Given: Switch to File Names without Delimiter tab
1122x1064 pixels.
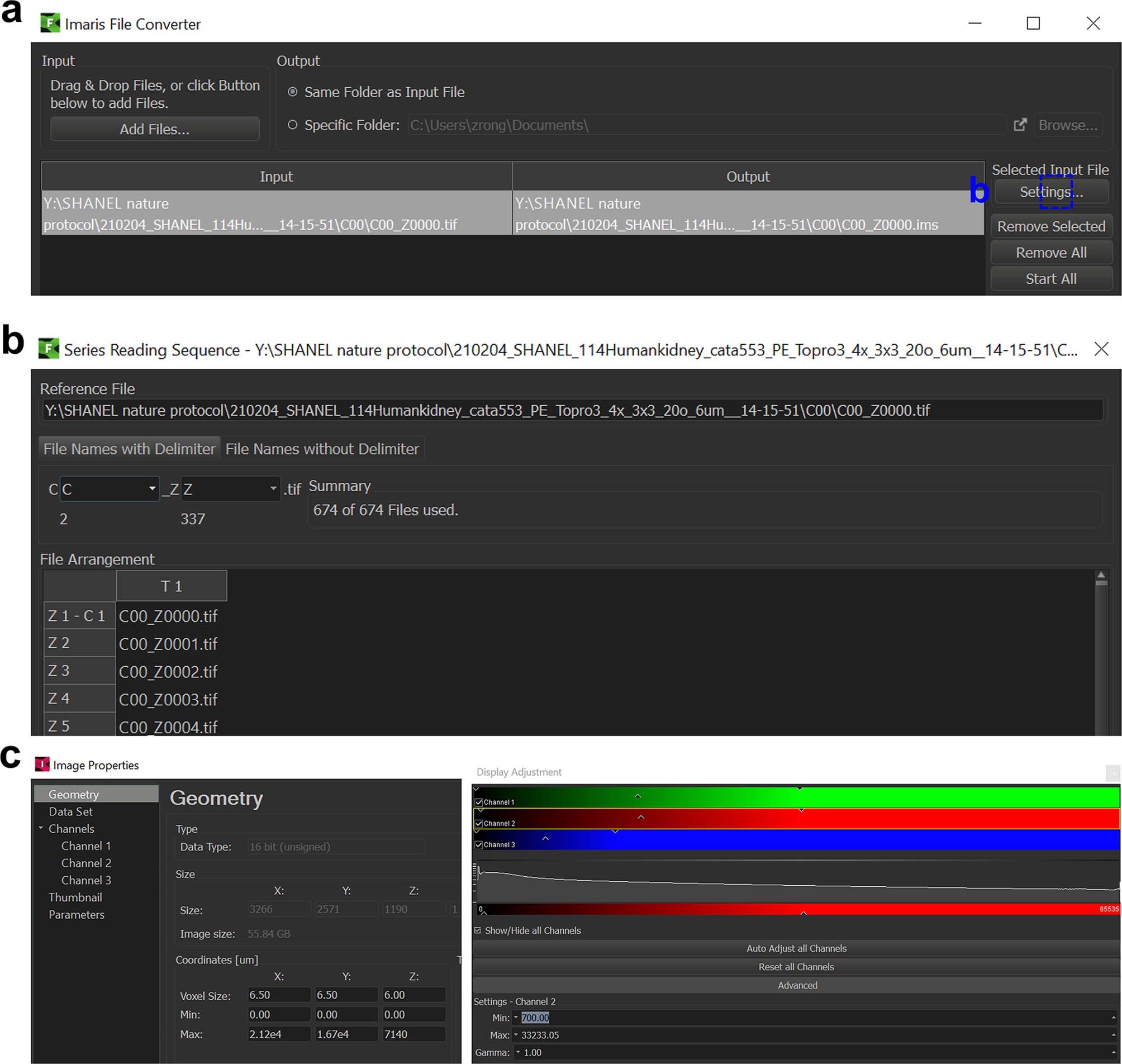Looking at the screenshot, I should click(322, 449).
